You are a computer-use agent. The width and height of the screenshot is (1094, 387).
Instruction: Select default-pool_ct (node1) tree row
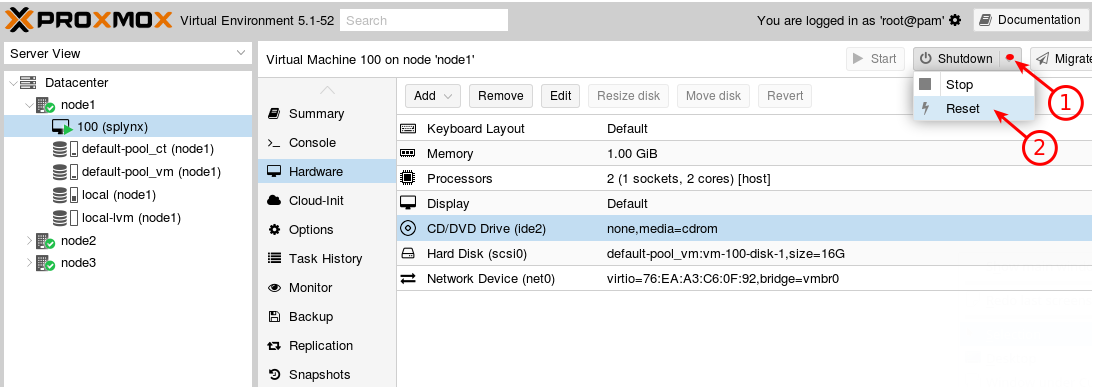point(127,149)
